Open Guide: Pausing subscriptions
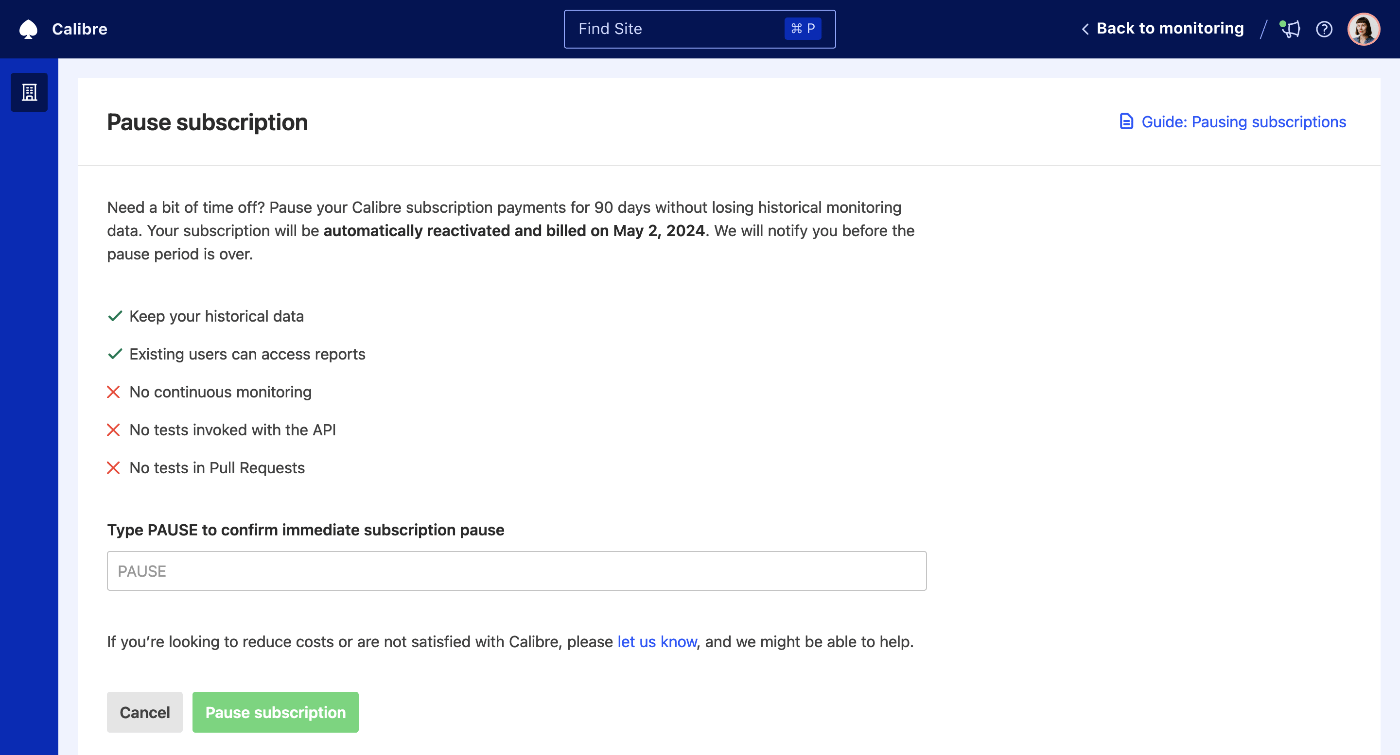The height and width of the screenshot is (755, 1400). pos(1243,121)
